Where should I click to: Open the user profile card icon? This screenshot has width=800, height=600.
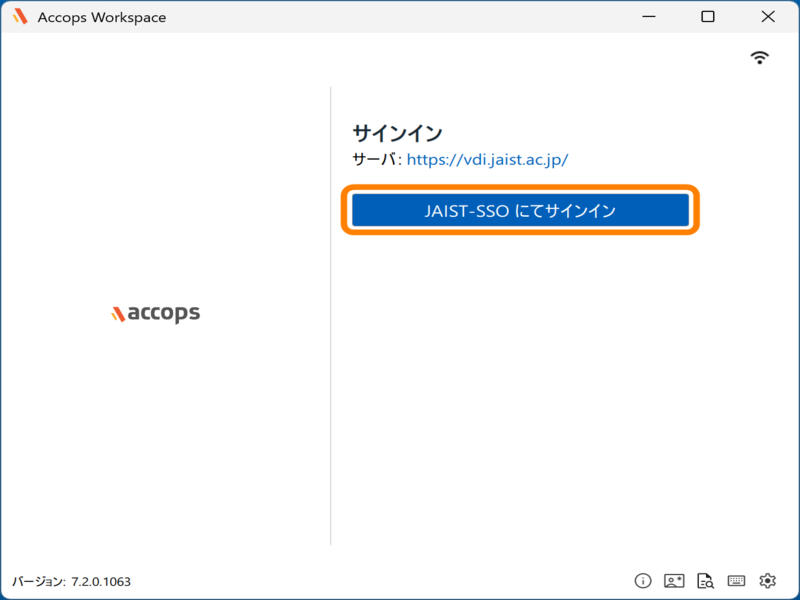pyautogui.click(x=674, y=581)
